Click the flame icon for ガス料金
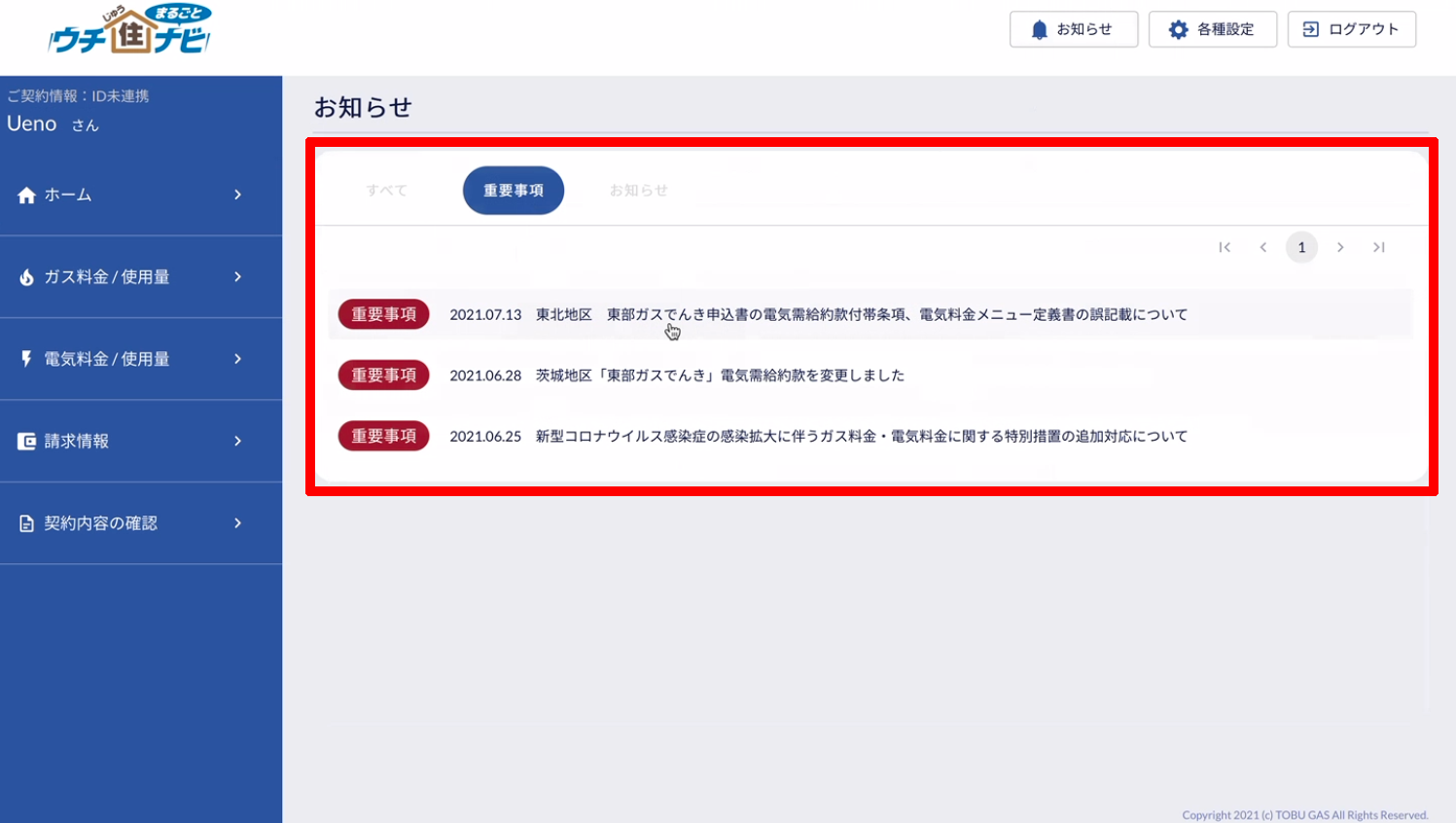The width and height of the screenshot is (1456, 823). [x=26, y=277]
